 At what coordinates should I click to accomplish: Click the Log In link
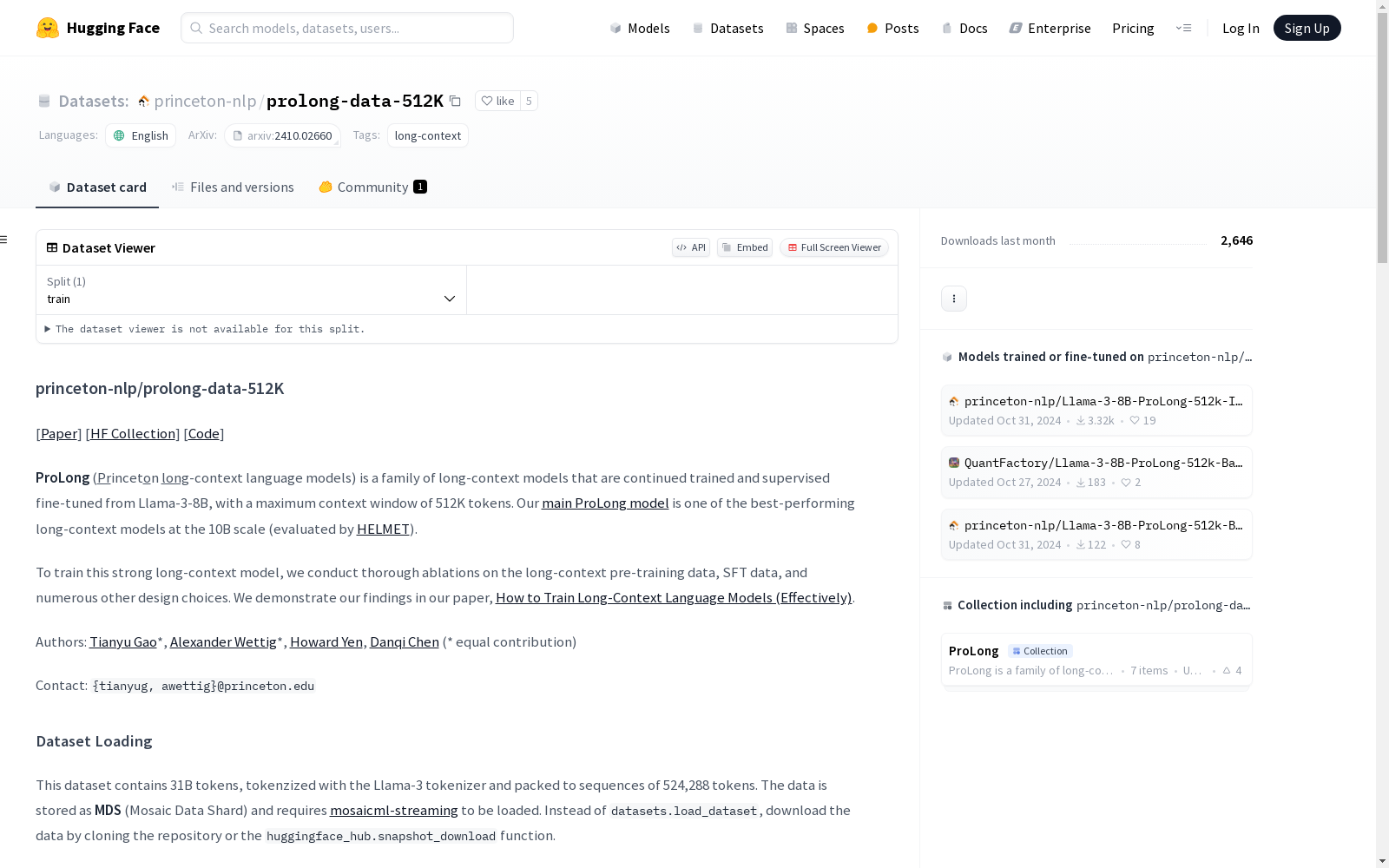click(x=1241, y=28)
